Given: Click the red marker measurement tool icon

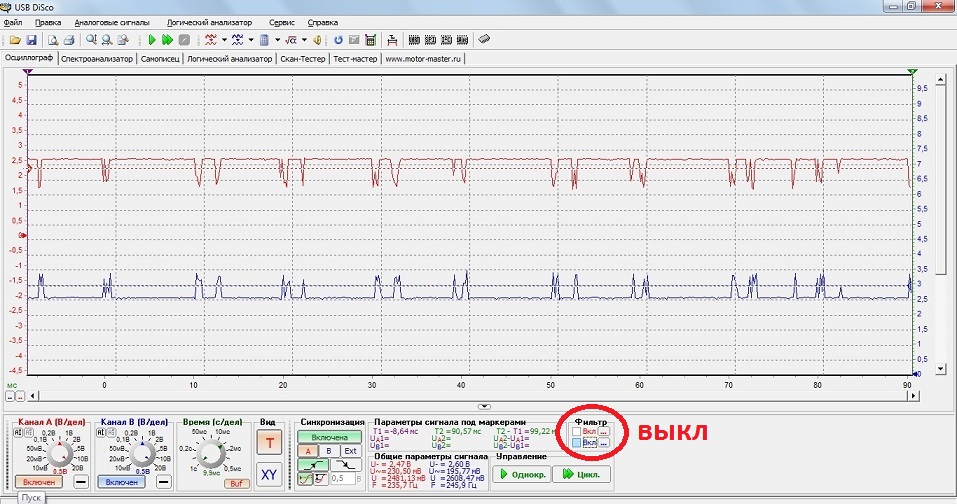Looking at the screenshot, I should tap(392, 40).
